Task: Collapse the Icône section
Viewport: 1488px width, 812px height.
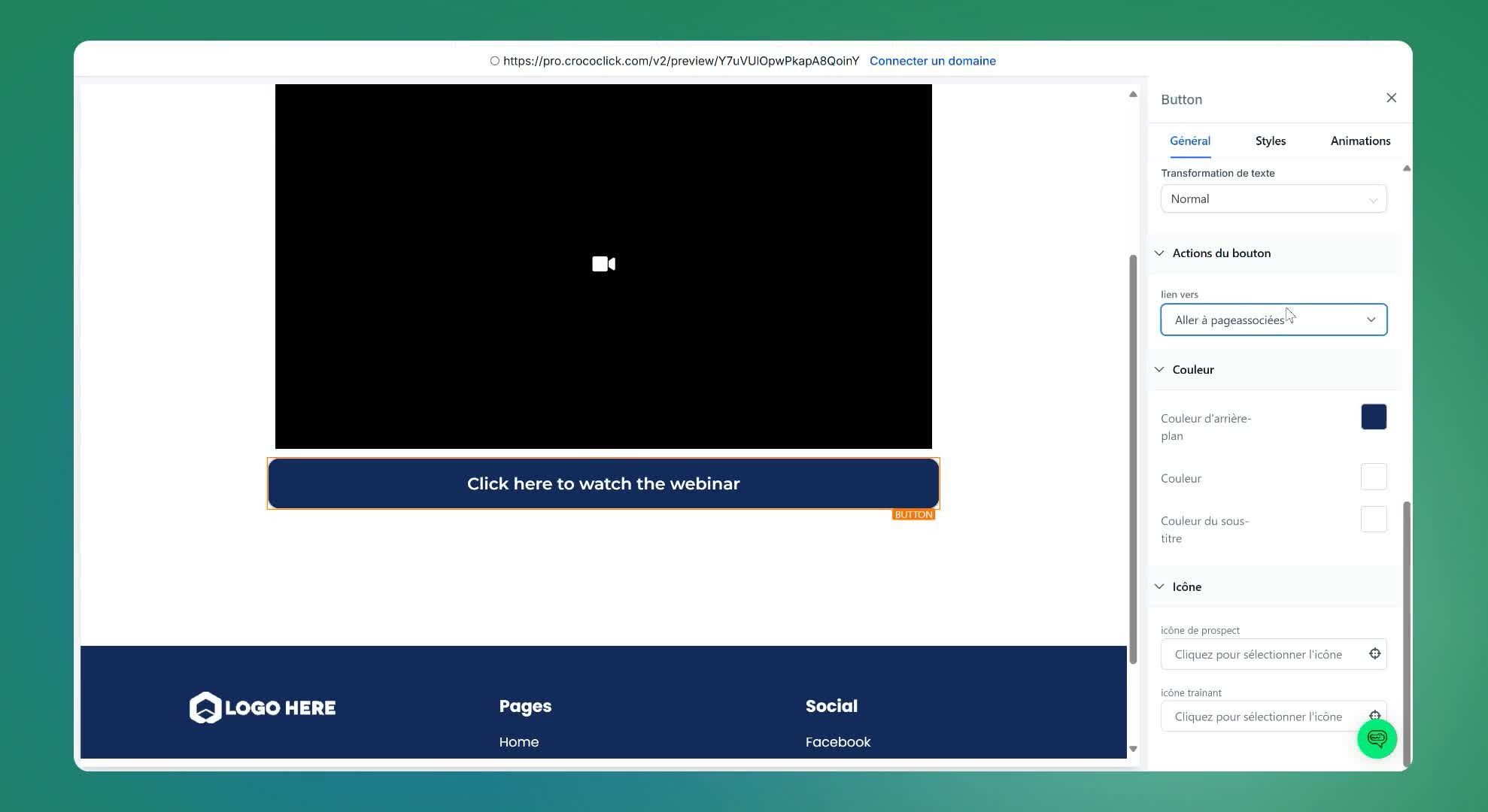Action: (1159, 587)
